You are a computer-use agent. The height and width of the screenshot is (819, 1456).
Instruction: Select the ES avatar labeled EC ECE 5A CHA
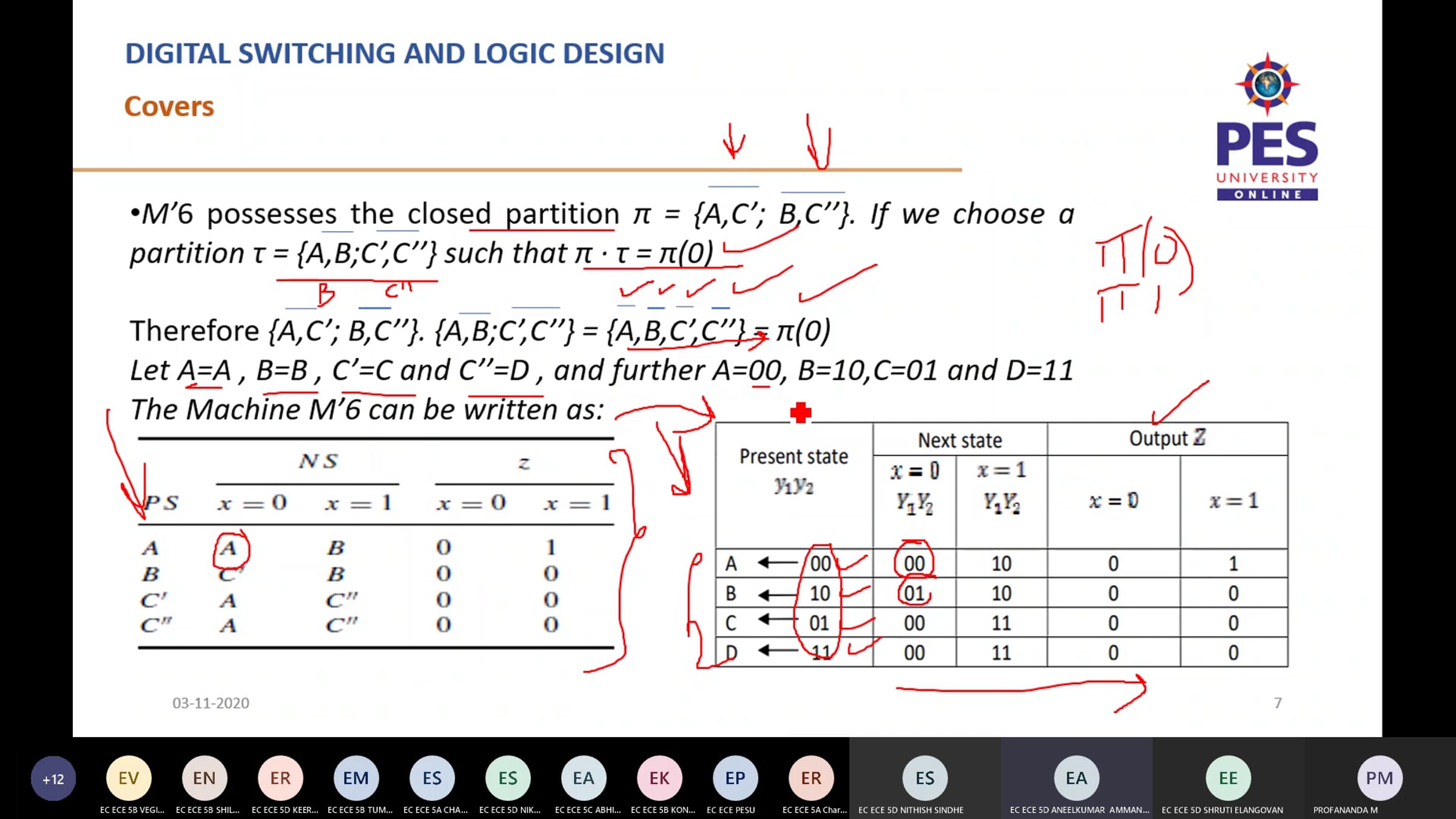point(432,778)
